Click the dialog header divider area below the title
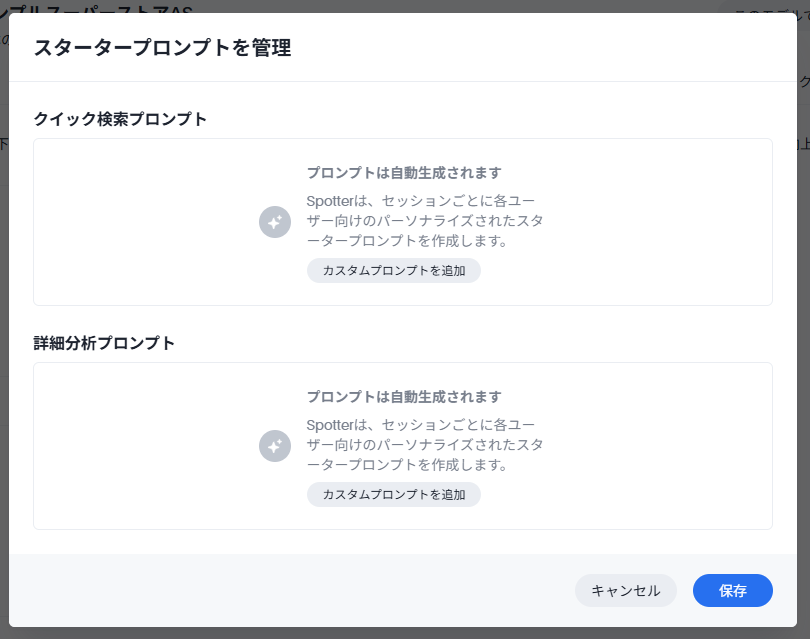Image resolution: width=810 pixels, height=639 pixels. tap(403, 82)
